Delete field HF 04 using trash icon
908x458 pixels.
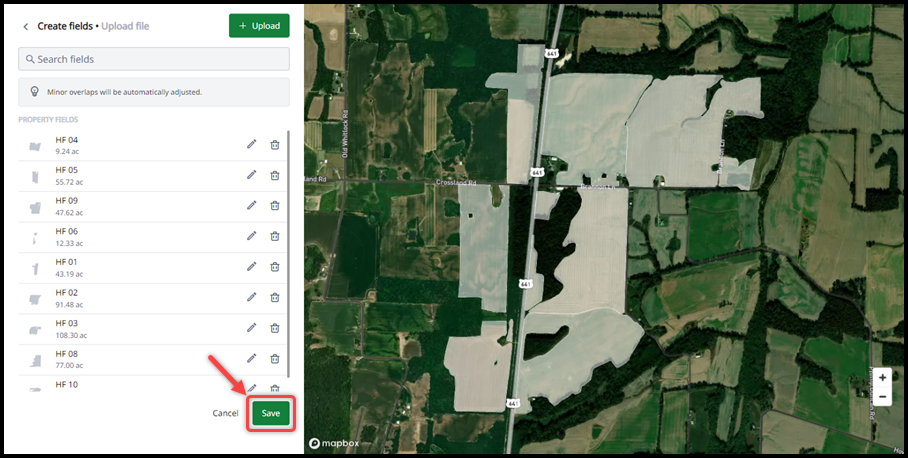point(275,144)
